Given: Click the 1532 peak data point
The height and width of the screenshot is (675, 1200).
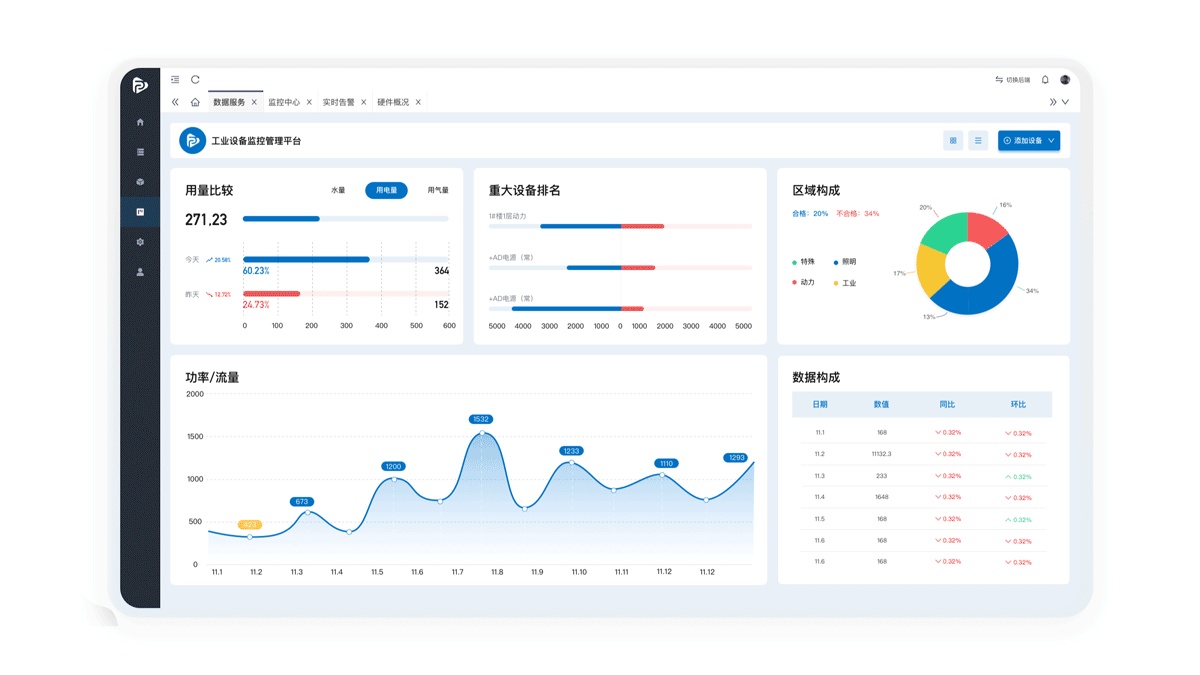Looking at the screenshot, I should click(481, 433).
